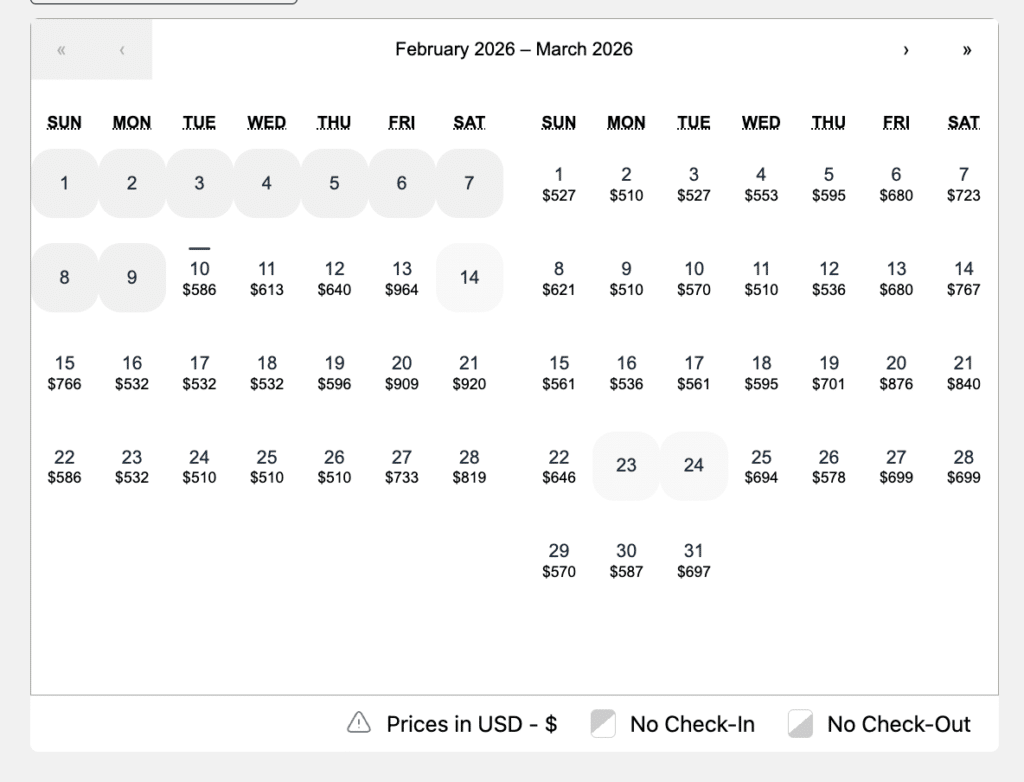Select March 20 priced at $876
This screenshot has width=1024, height=782.
point(896,372)
